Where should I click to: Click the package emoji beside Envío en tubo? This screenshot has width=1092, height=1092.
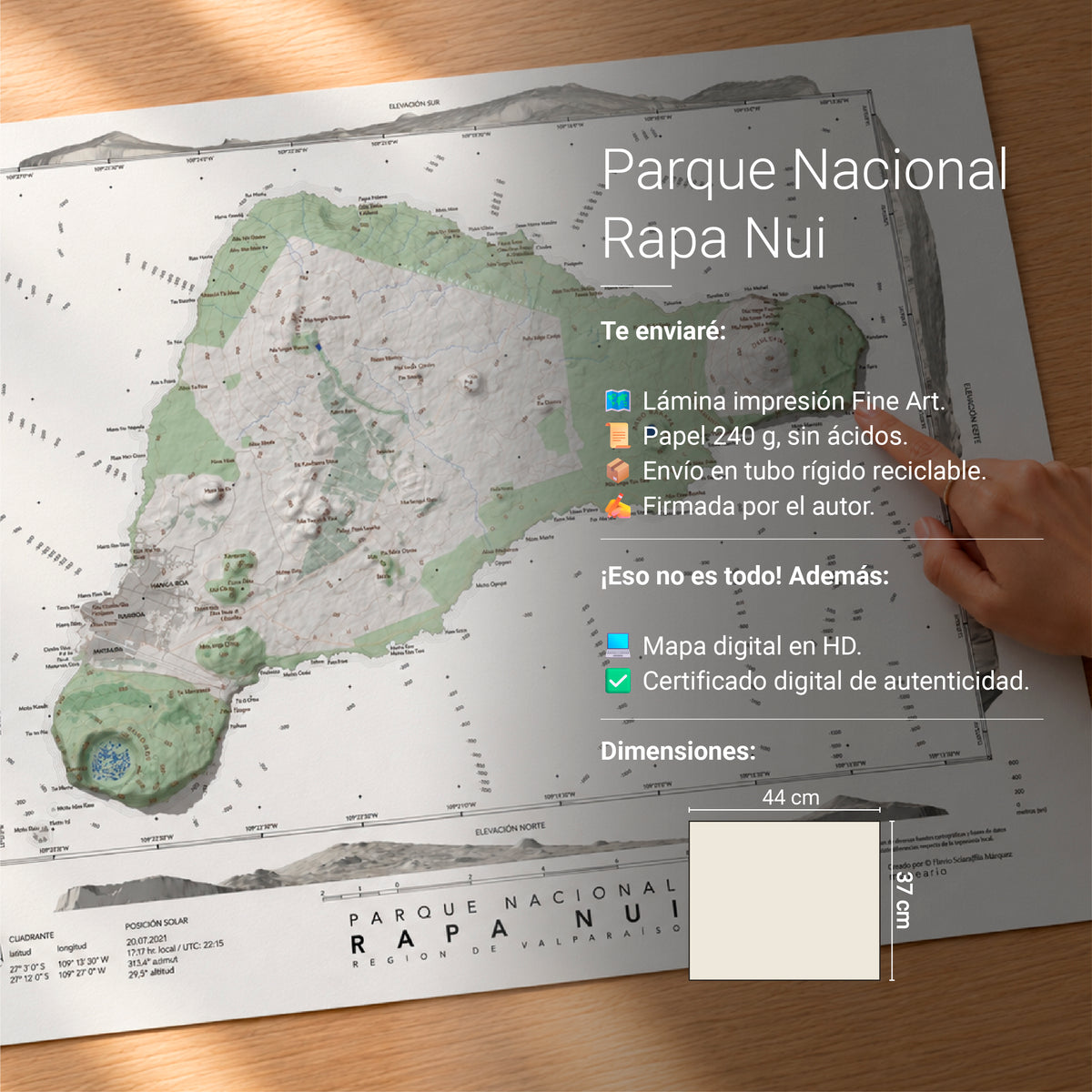(x=618, y=470)
